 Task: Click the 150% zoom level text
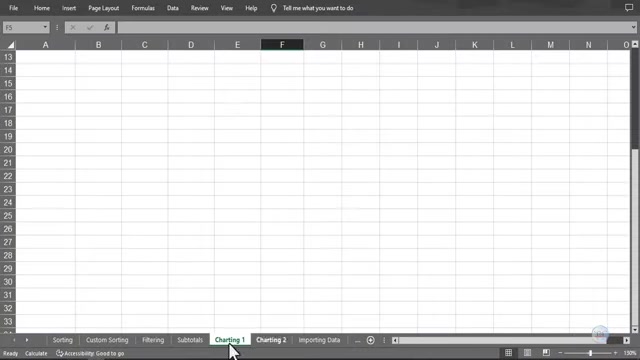[630, 353]
